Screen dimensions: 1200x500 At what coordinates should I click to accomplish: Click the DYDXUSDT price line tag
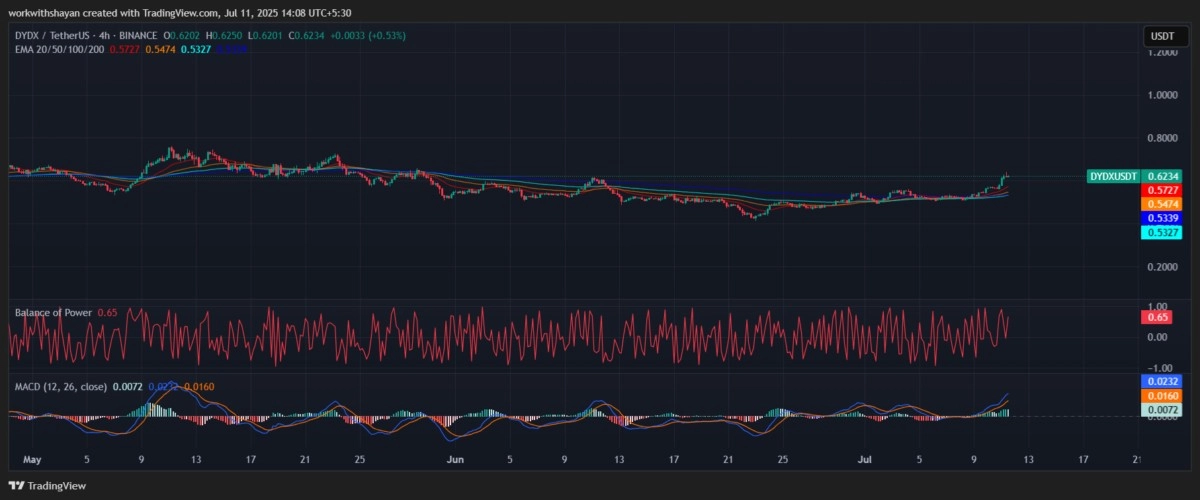coord(1112,176)
